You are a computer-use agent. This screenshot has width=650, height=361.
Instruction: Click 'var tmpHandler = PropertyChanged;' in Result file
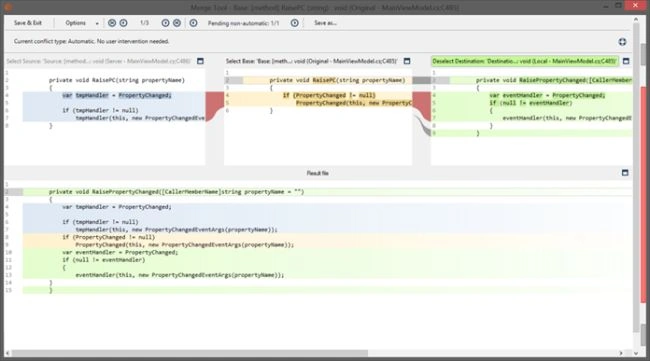pos(117,207)
